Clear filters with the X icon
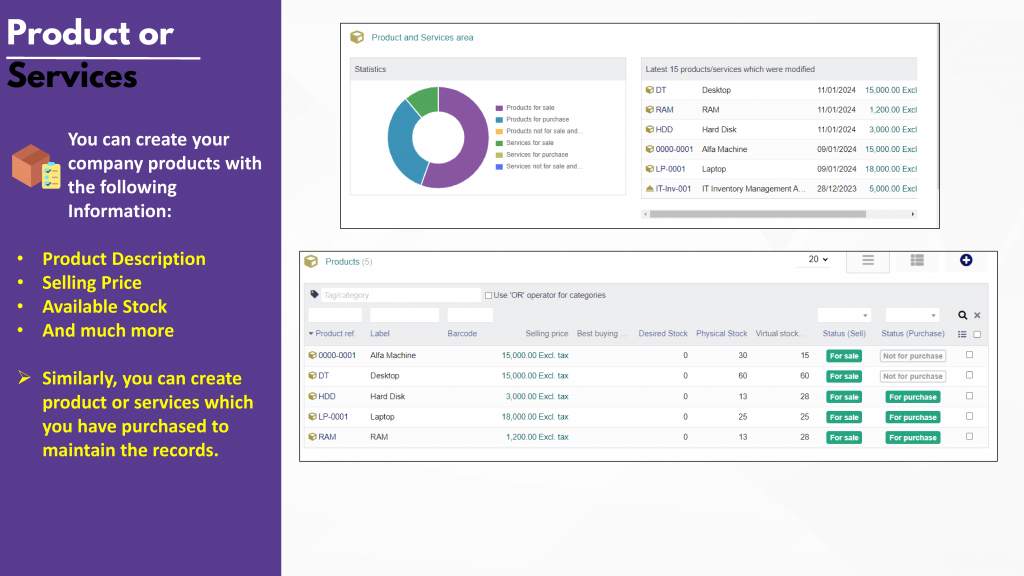The height and width of the screenshot is (576, 1024). [977, 315]
